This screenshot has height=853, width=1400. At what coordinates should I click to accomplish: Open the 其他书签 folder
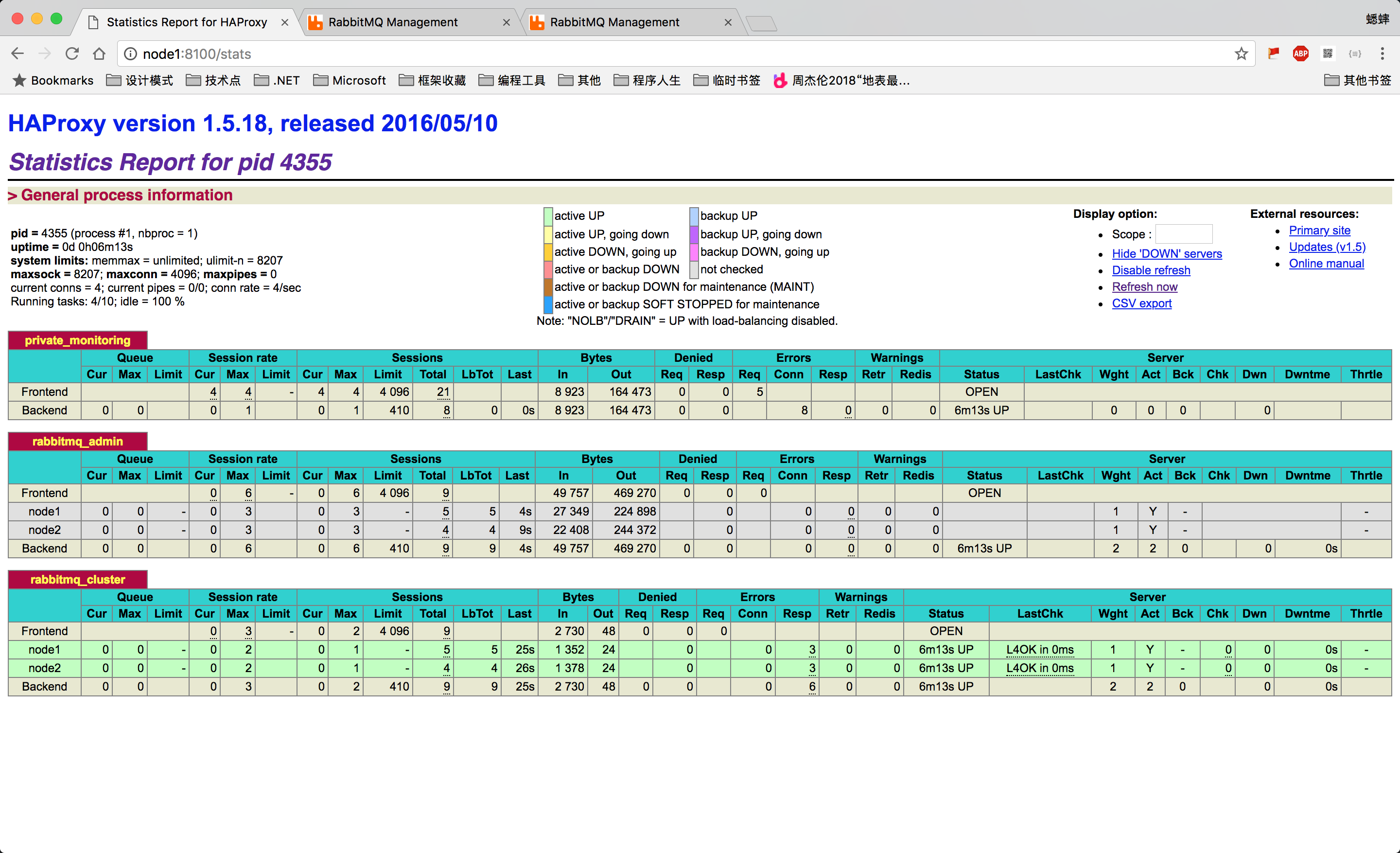pos(1357,80)
